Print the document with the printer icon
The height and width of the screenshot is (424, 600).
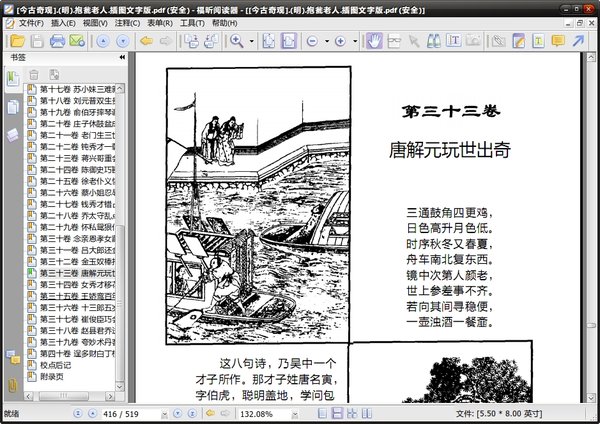tap(57, 41)
